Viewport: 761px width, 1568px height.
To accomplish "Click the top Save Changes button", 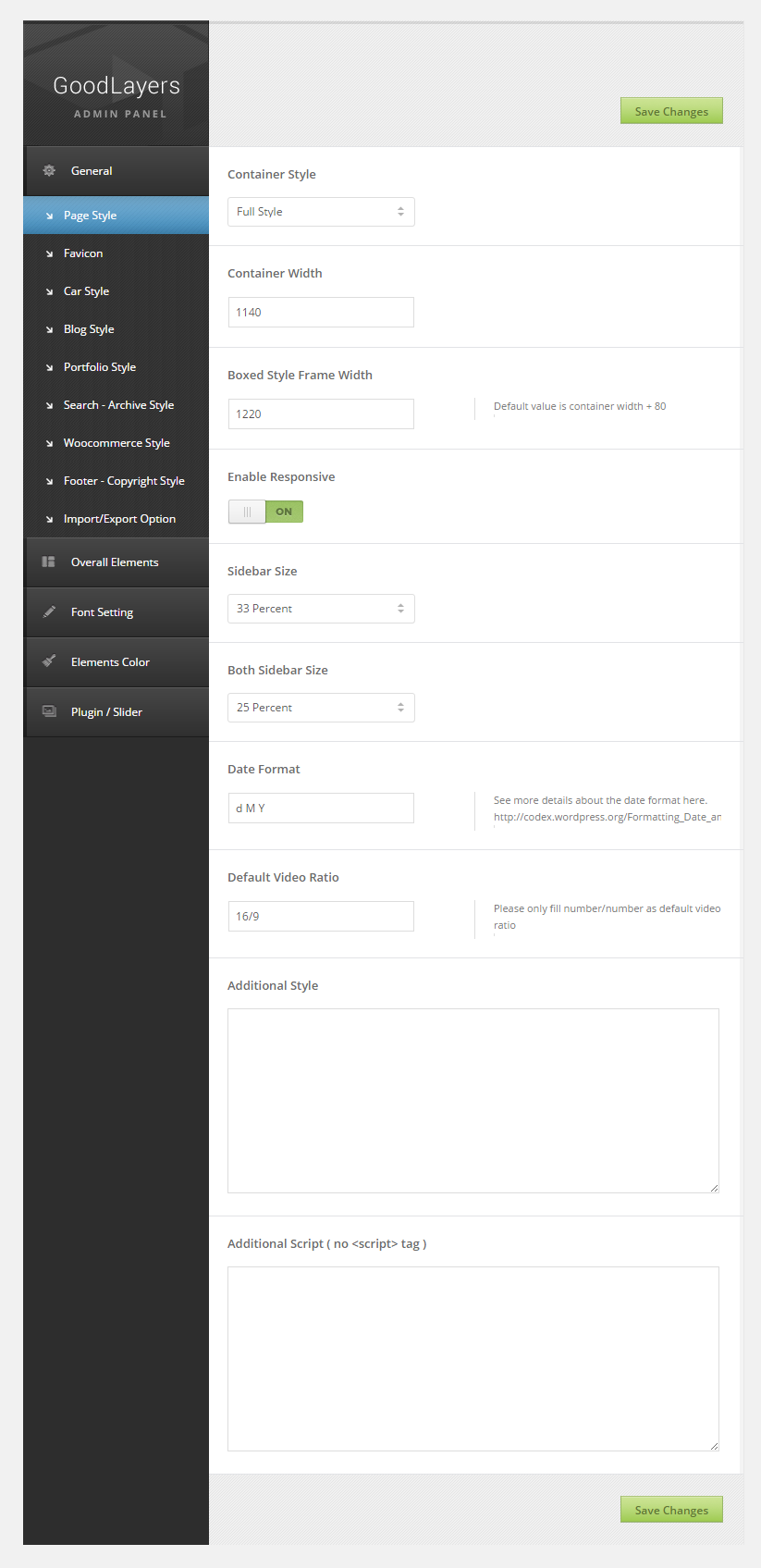I will tap(671, 111).
